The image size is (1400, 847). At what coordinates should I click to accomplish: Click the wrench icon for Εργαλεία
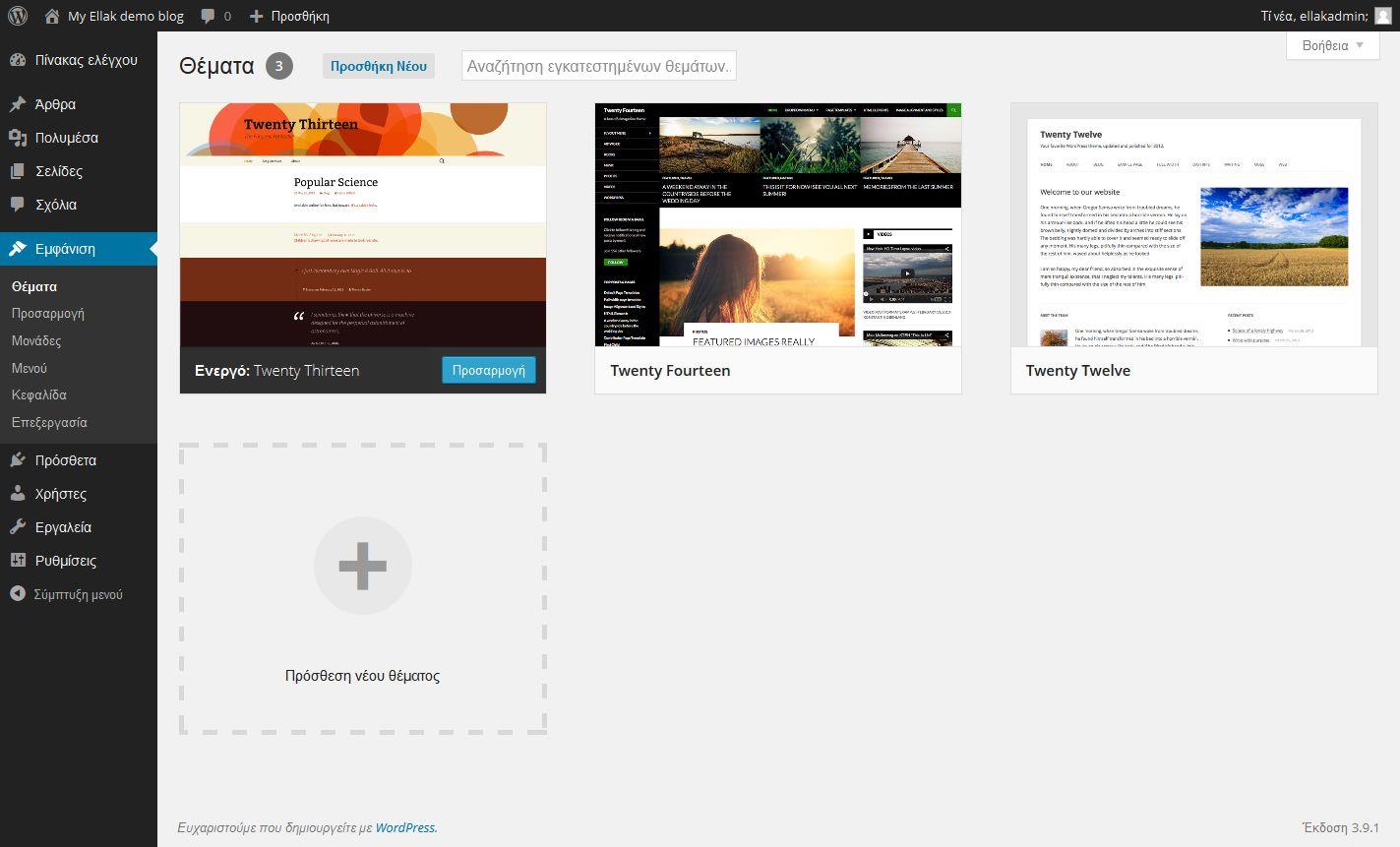pyautogui.click(x=18, y=527)
